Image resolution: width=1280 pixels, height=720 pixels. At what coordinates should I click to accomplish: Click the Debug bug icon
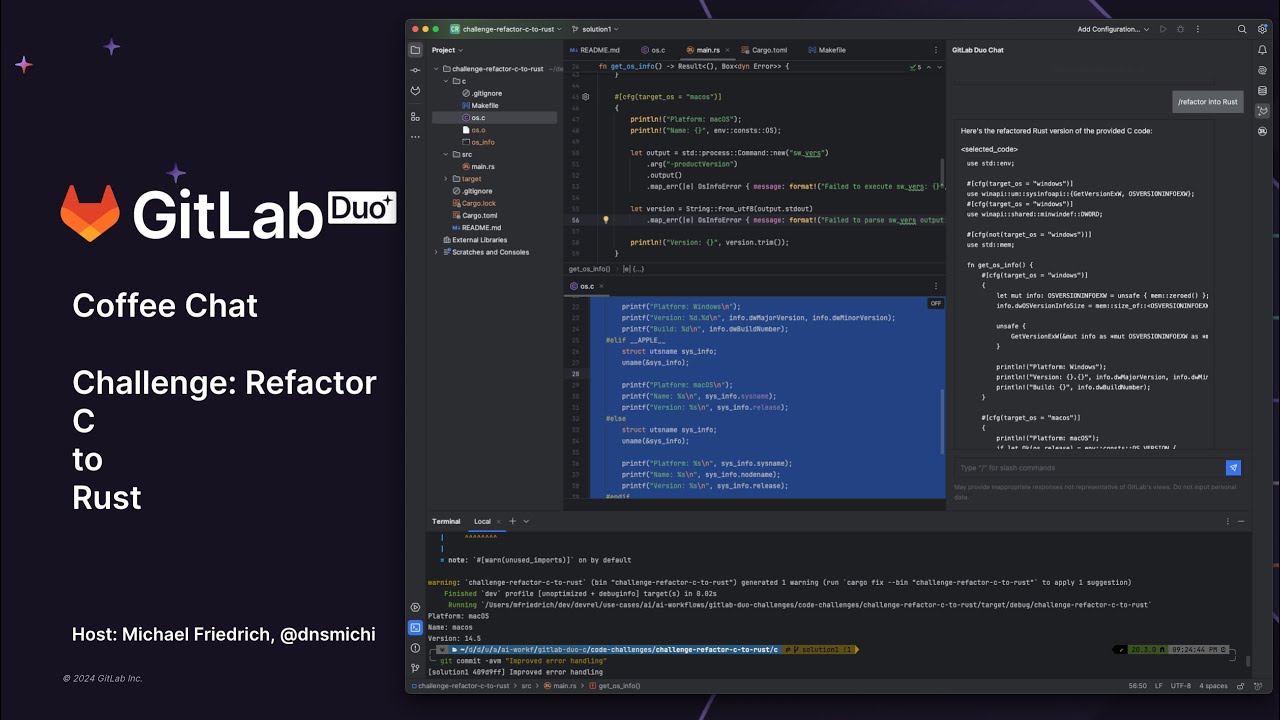[x=1181, y=29]
